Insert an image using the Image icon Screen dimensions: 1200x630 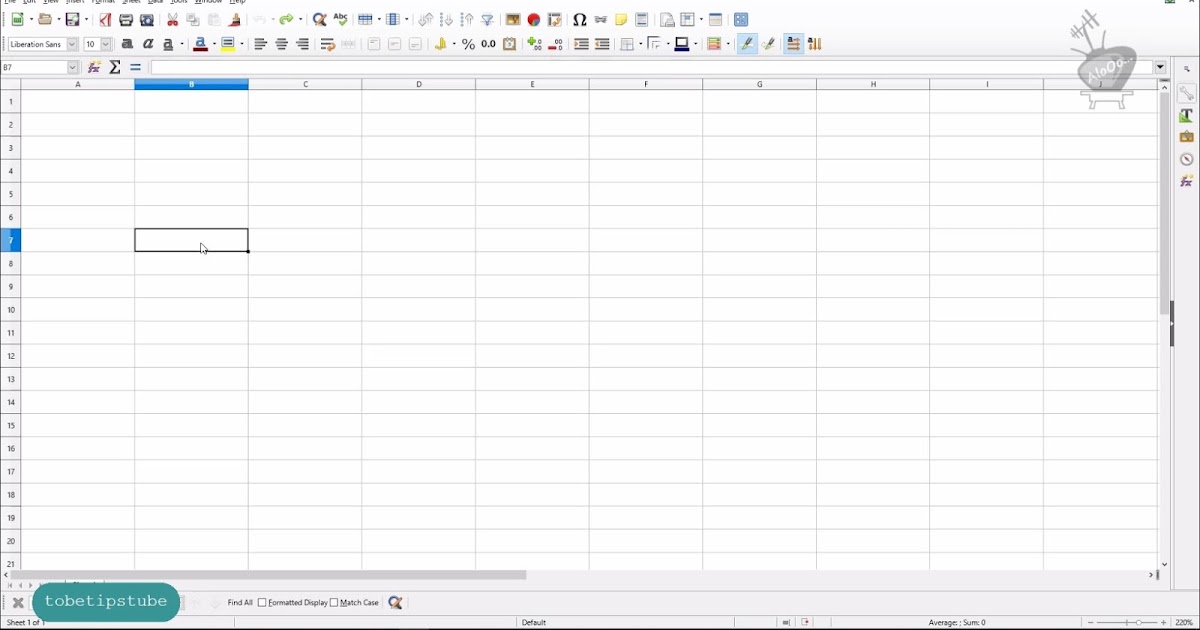513,20
